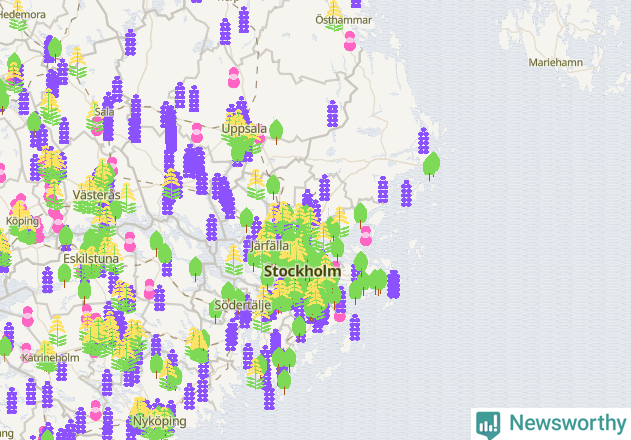Select the Mariehamn label
This screenshot has height=440, width=631.
pos(555,62)
